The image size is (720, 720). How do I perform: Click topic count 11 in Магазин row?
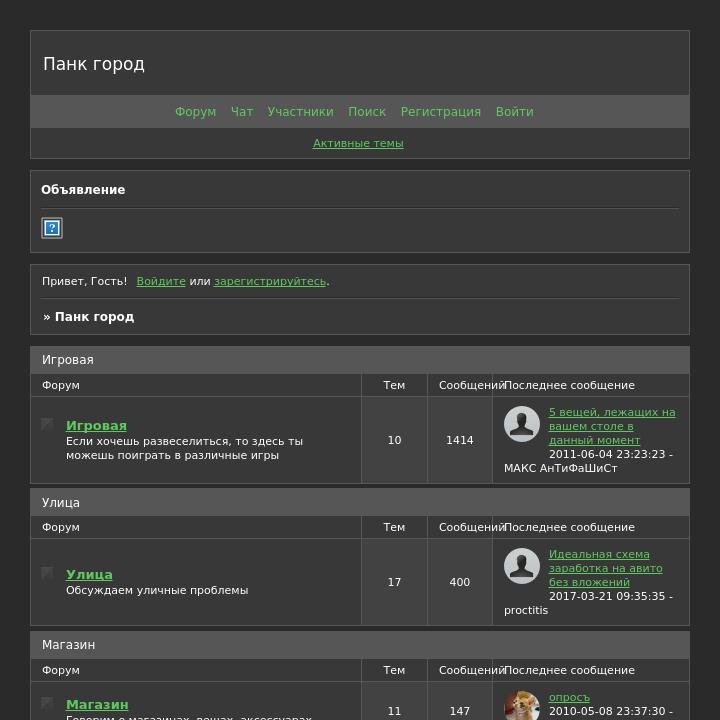click(x=394, y=711)
